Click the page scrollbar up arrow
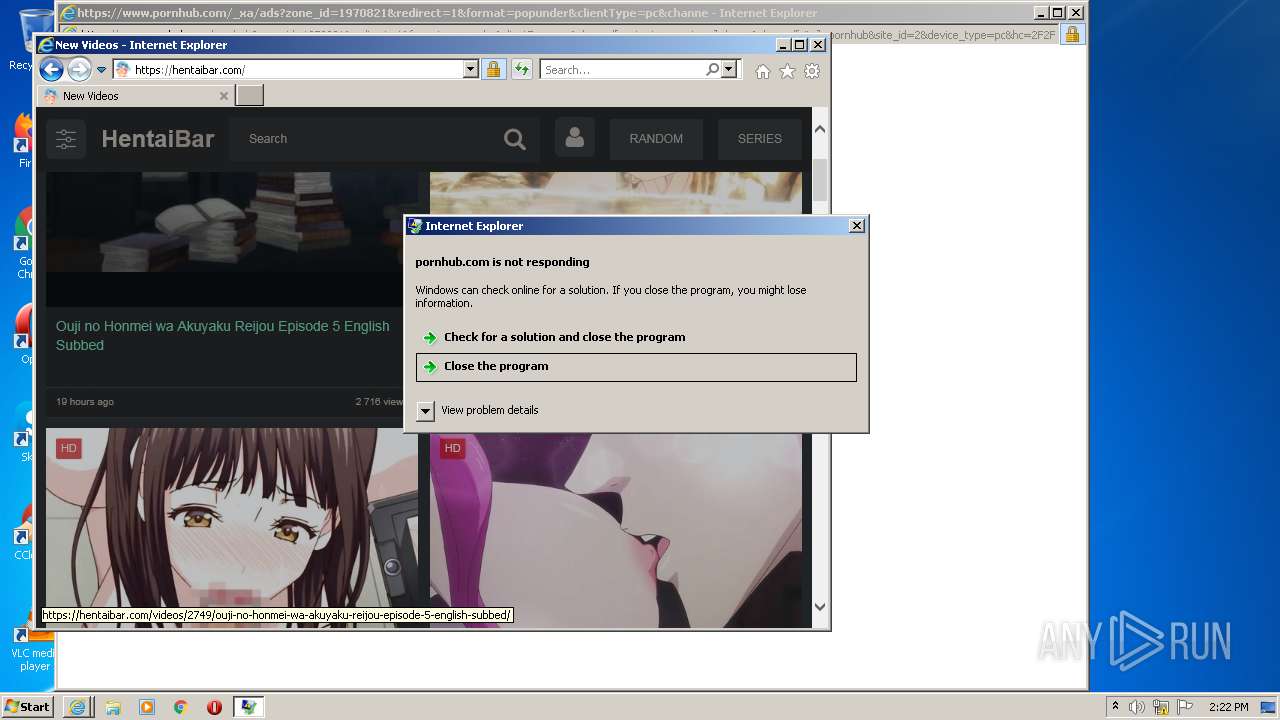This screenshot has width=1280, height=720. click(820, 129)
